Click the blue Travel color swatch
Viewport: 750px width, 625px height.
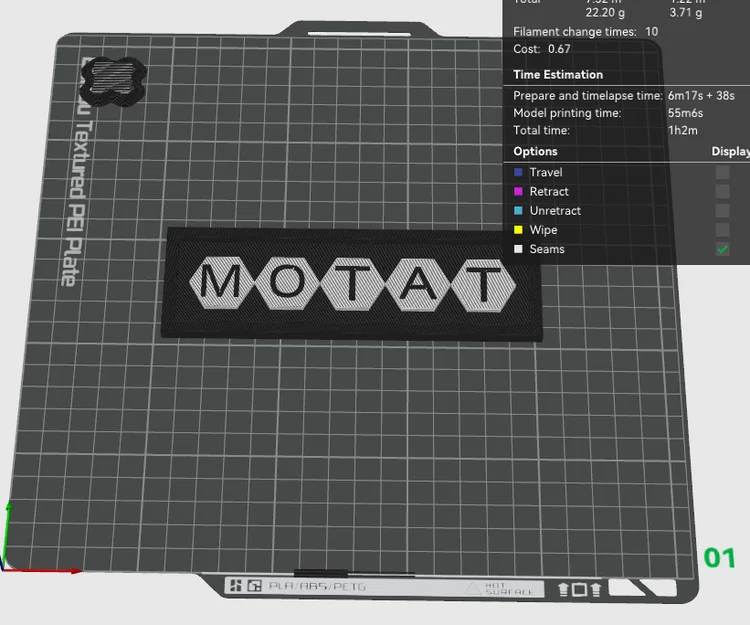click(x=518, y=172)
